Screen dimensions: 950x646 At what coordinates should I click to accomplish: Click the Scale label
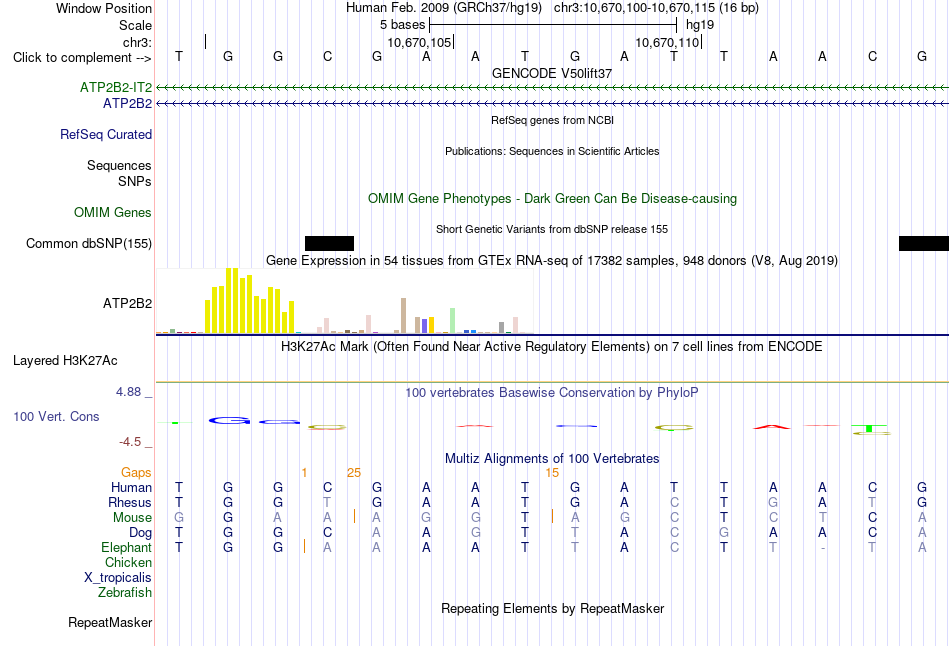[135, 25]
